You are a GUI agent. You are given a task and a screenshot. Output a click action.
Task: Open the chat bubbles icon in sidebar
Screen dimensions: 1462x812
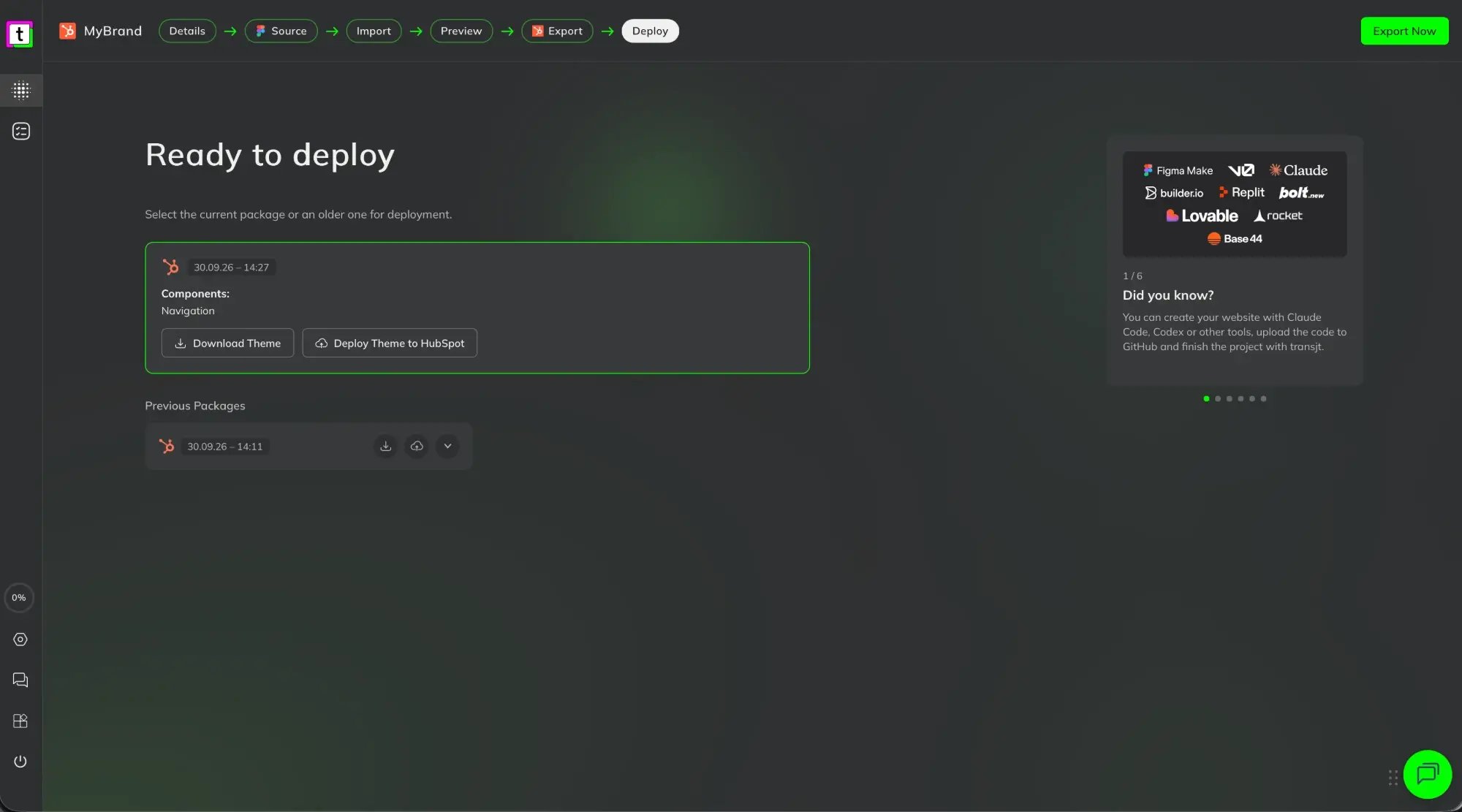20,680
